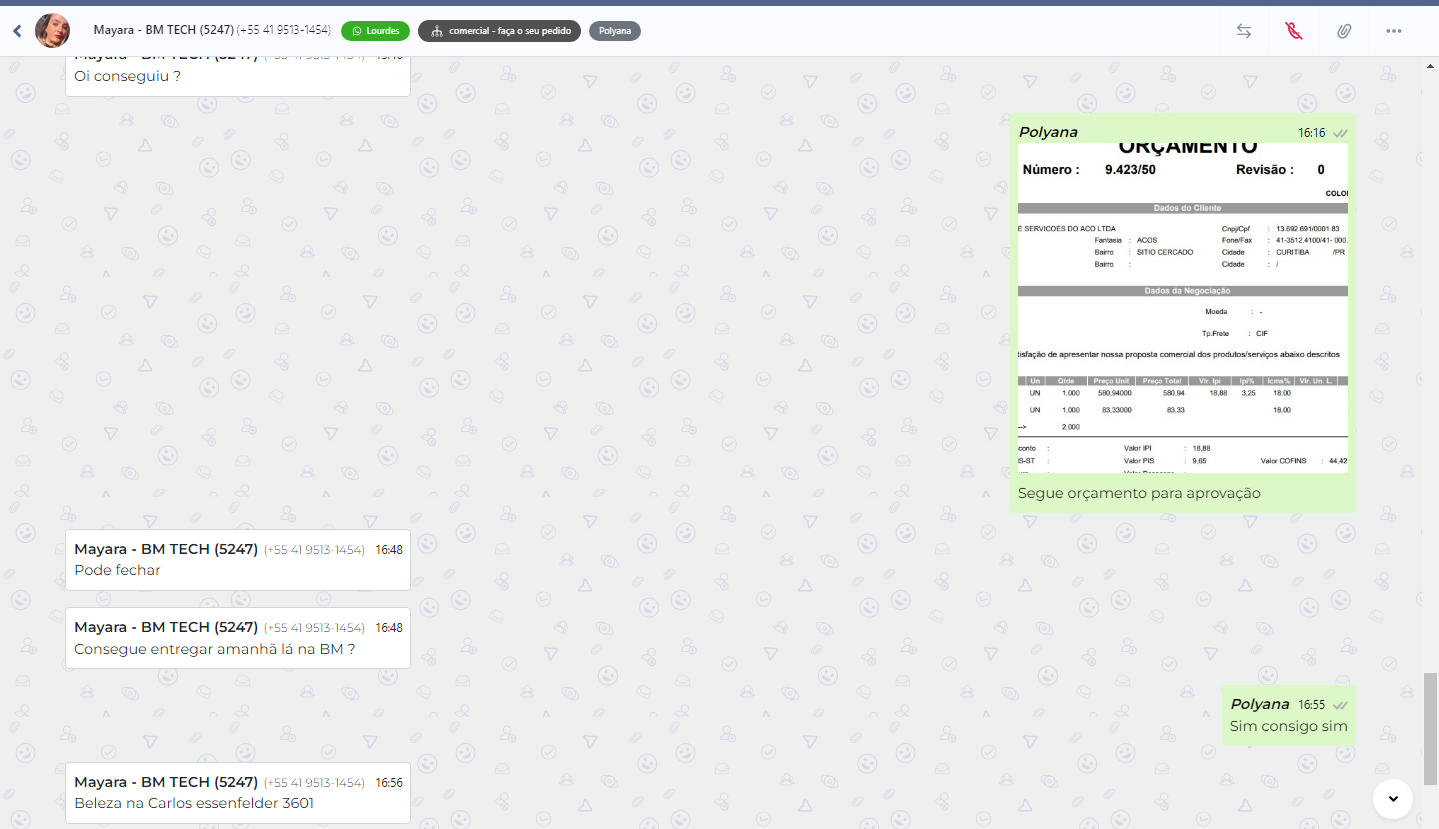
Task: Click the green Lourdes WhatsApp channel tag
Action: click(375, 31)
